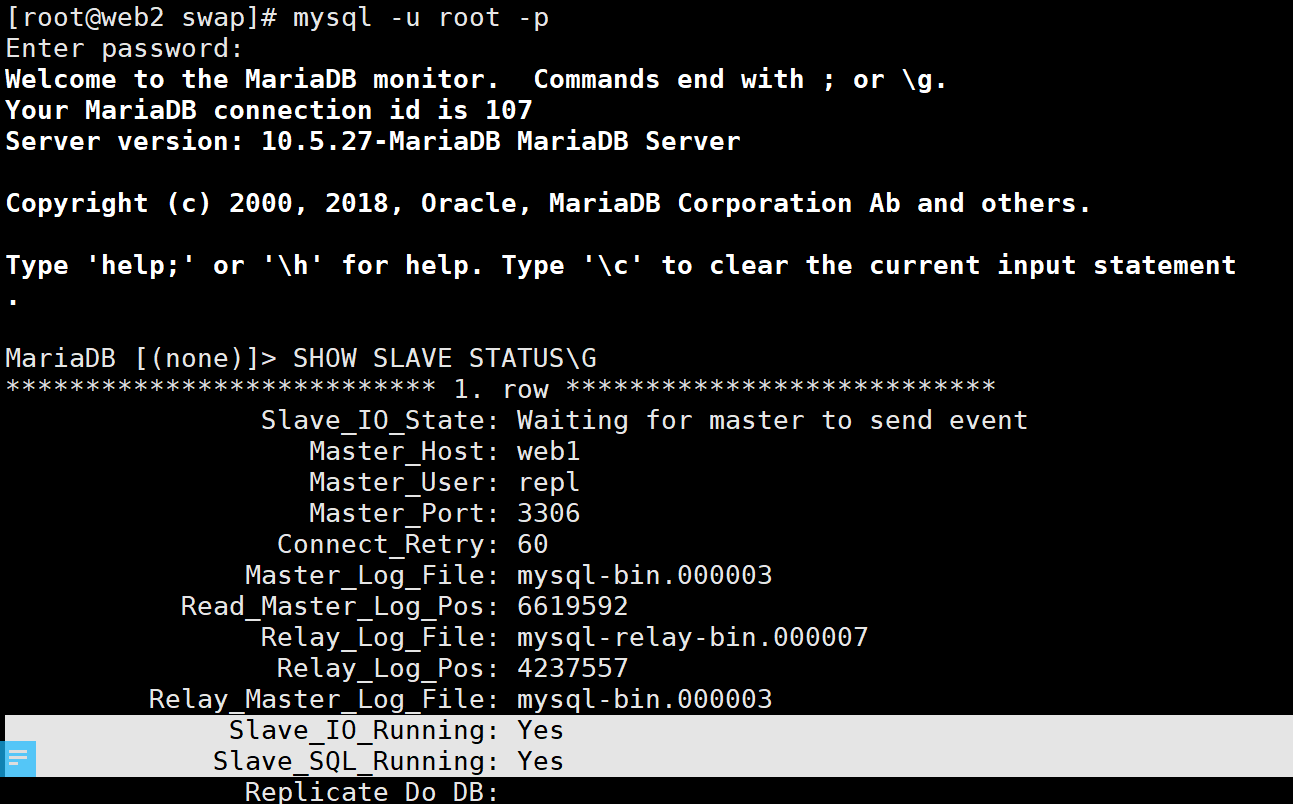Click the connection id 107 line
The height and width of the screenshot is (804, 1293).
(x=269, y=110)
